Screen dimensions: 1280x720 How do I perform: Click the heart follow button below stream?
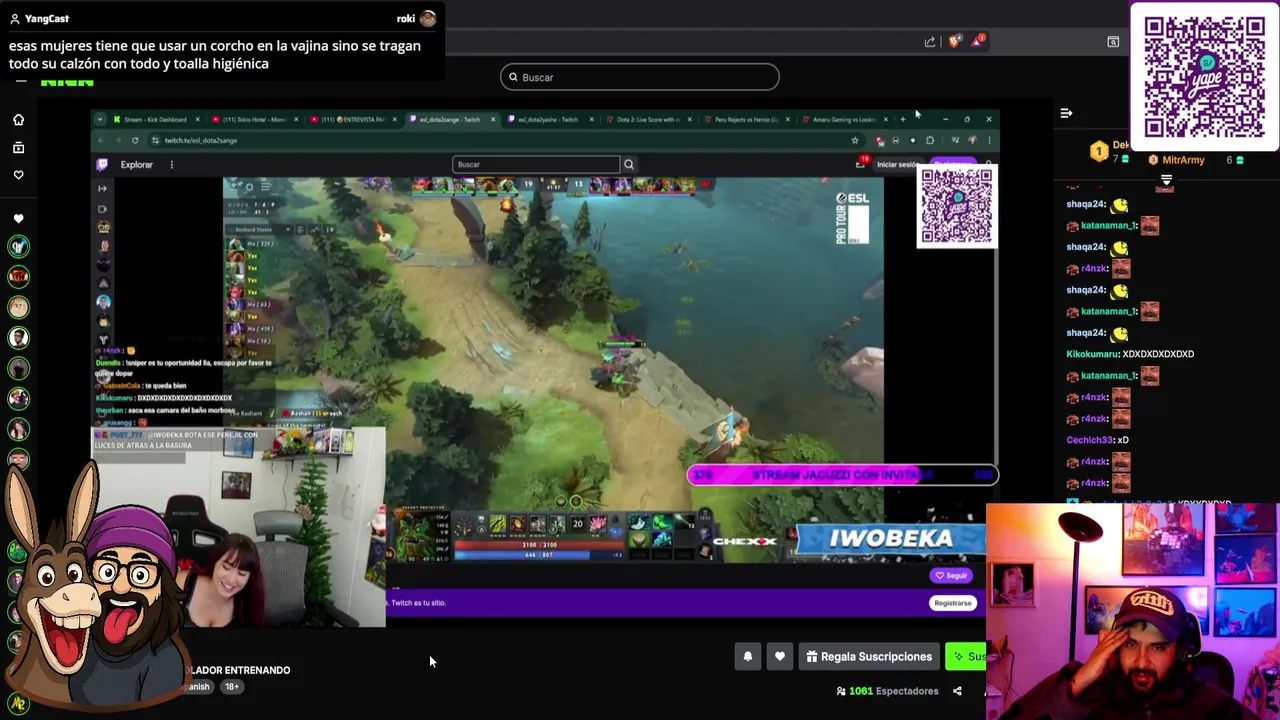tap(780, 657)
